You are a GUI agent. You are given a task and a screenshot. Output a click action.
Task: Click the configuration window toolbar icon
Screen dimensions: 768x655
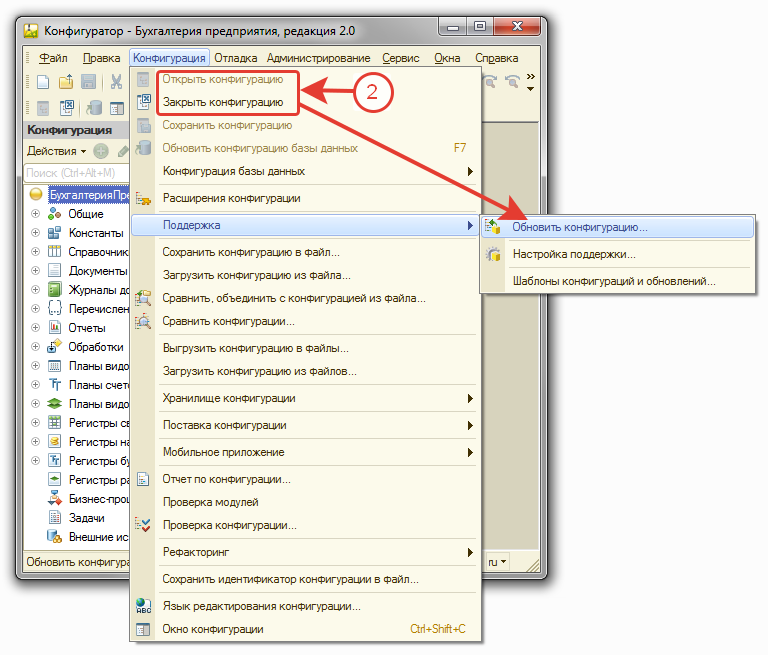coord(117,108)
